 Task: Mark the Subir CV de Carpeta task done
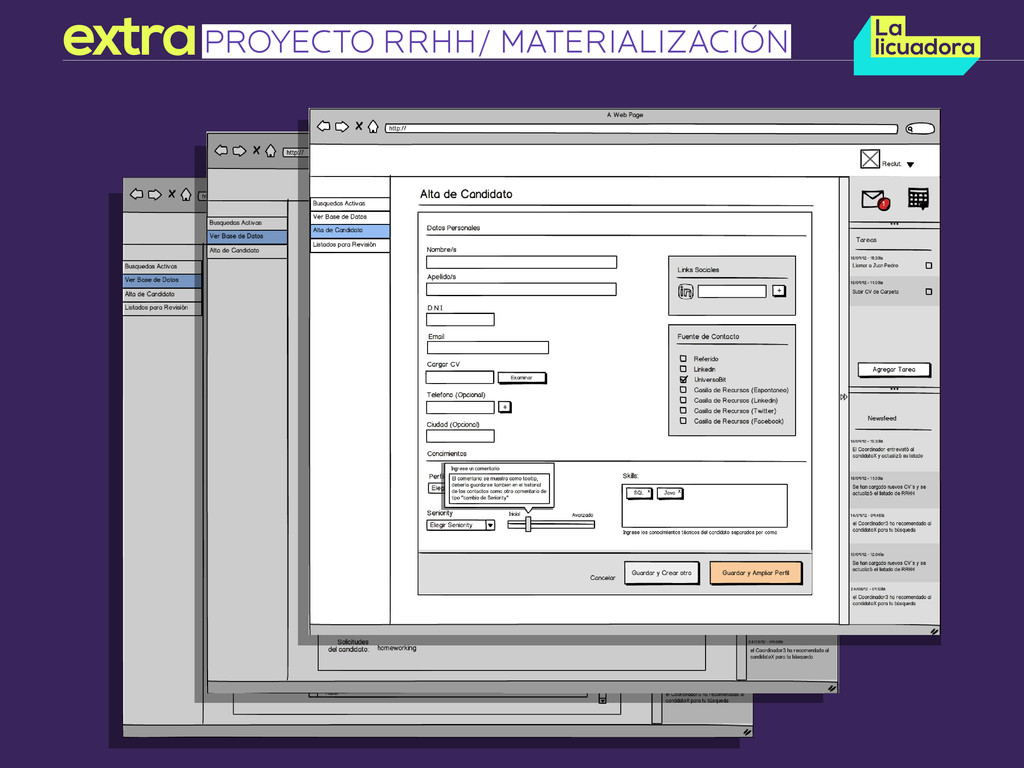click(x=929, y=292)
